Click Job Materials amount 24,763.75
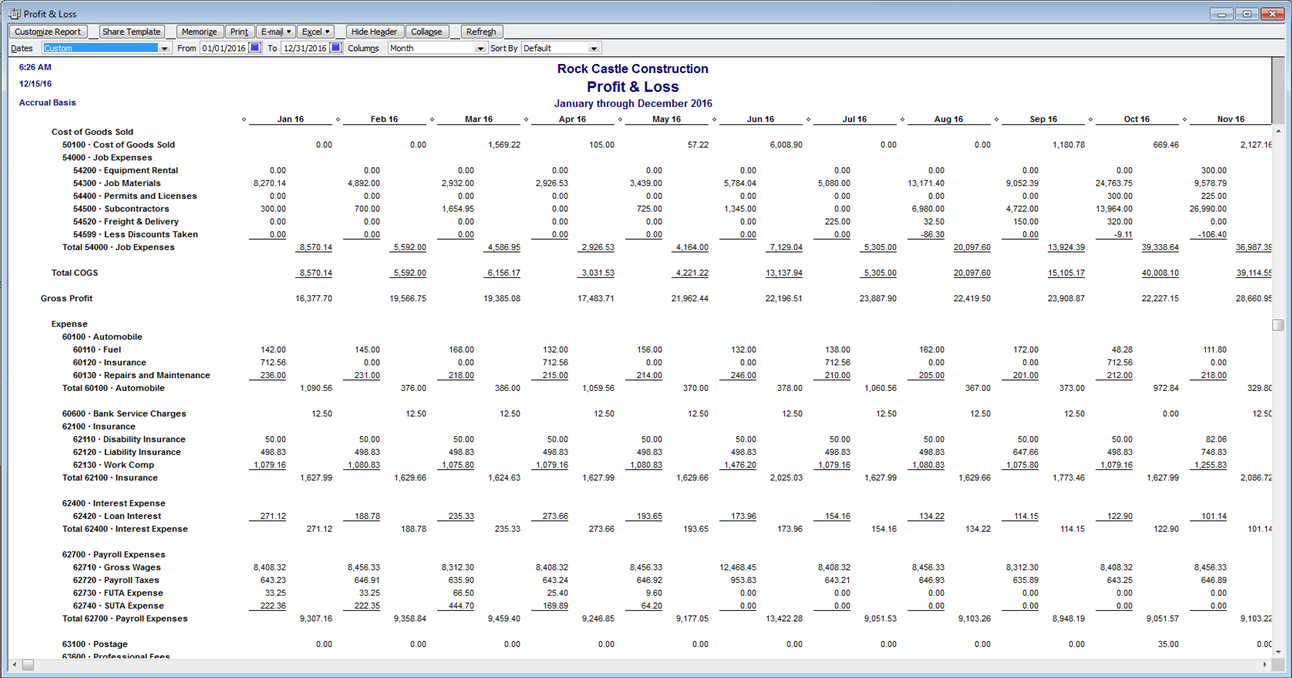 pyautogui.click(x=1113, y=184)
